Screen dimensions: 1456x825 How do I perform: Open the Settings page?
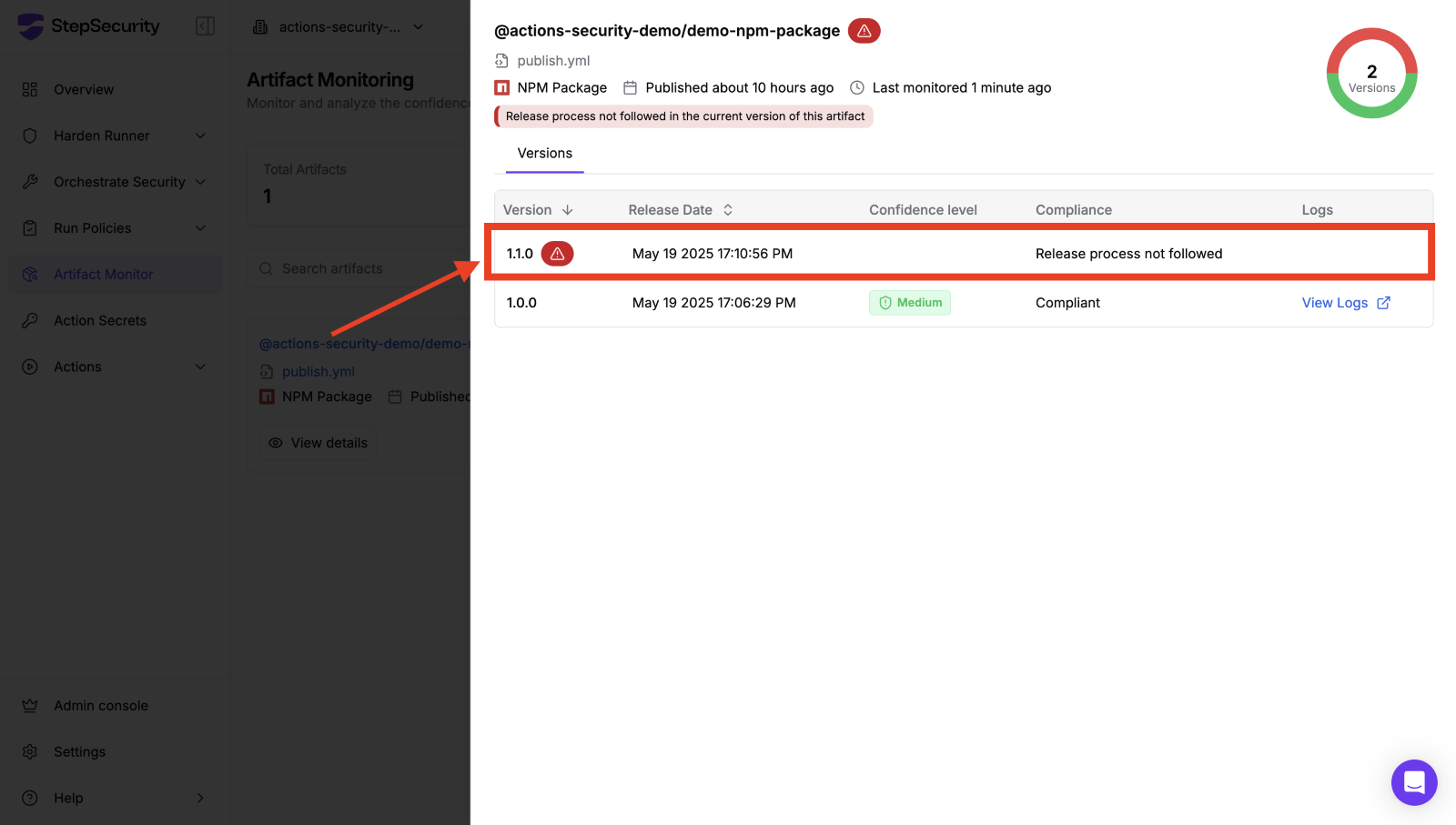coord(80,752)
